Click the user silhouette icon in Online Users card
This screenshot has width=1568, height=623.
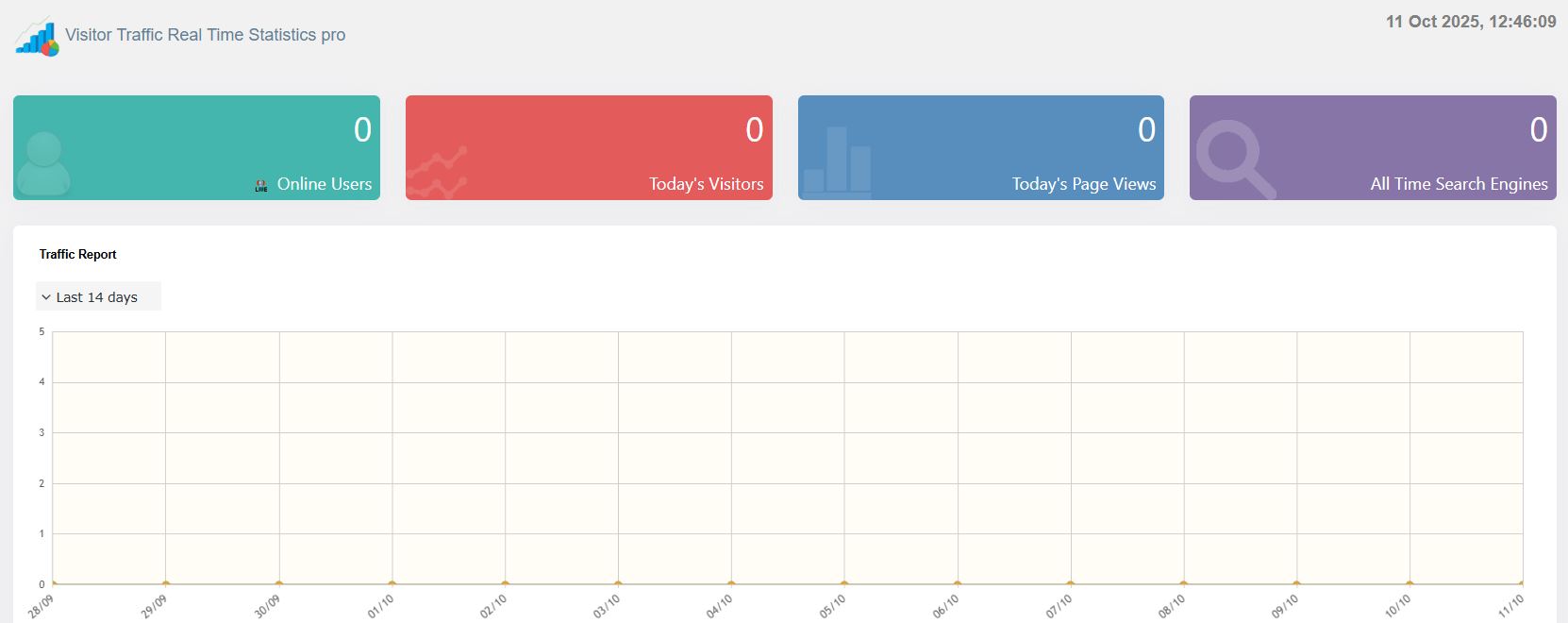[43, 163]
